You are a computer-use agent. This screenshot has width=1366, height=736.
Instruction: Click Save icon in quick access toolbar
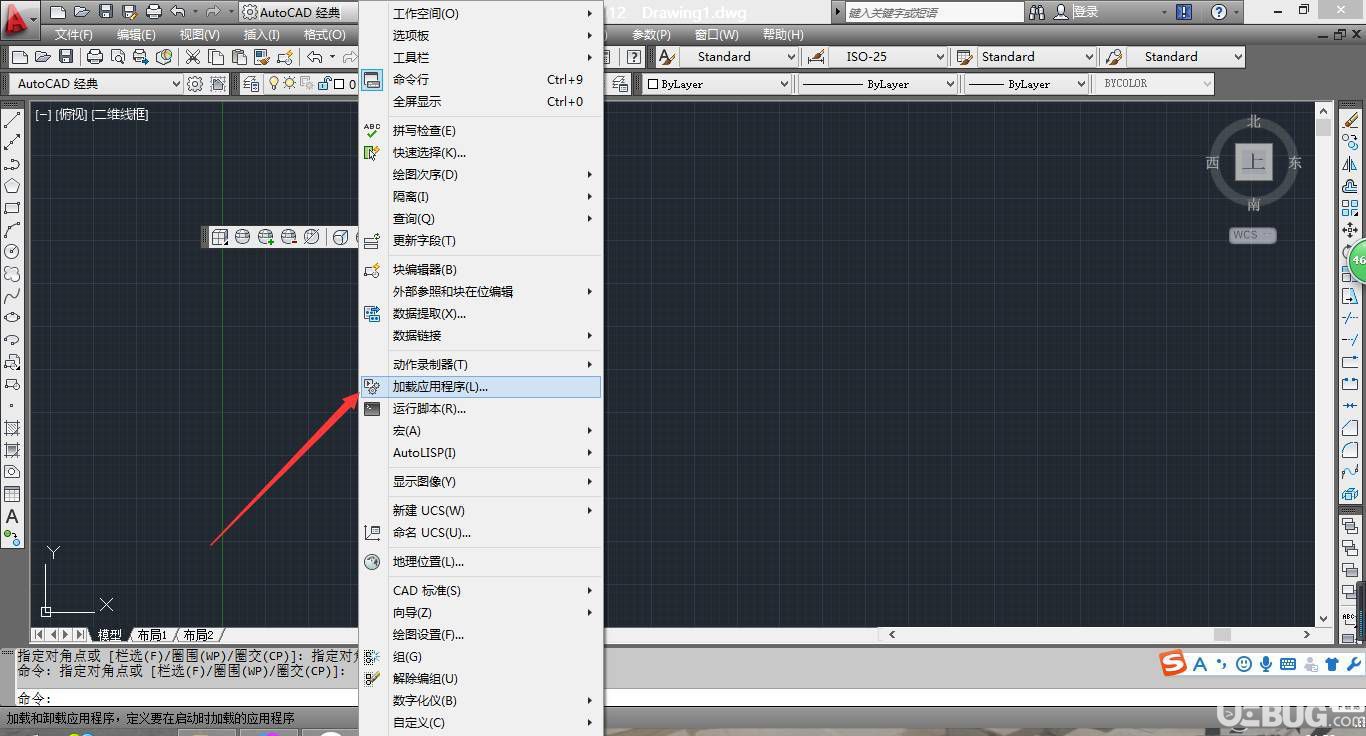pyautogui.click(x=106, y=12)
